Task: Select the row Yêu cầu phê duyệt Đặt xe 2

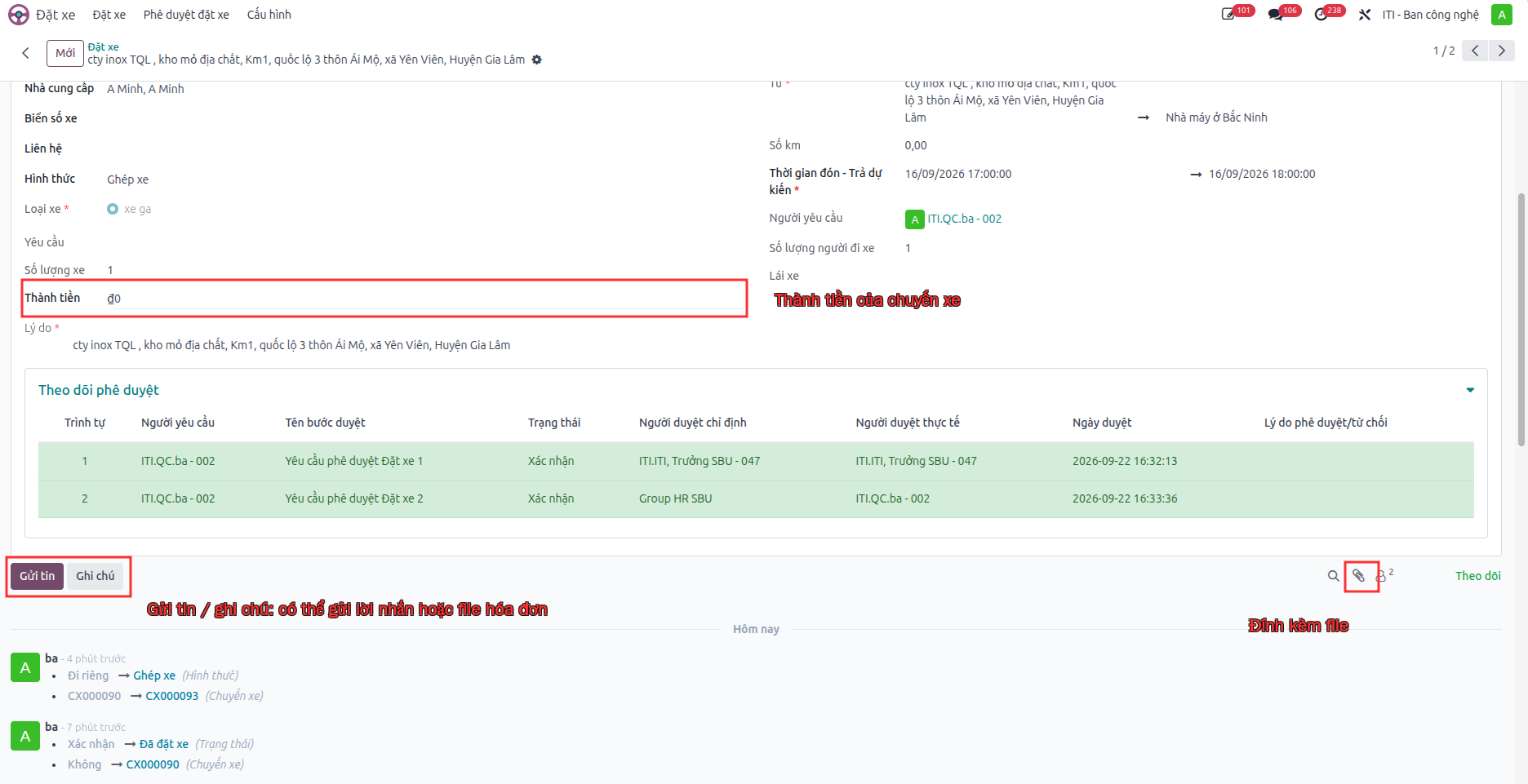Action: coord(756,498)
